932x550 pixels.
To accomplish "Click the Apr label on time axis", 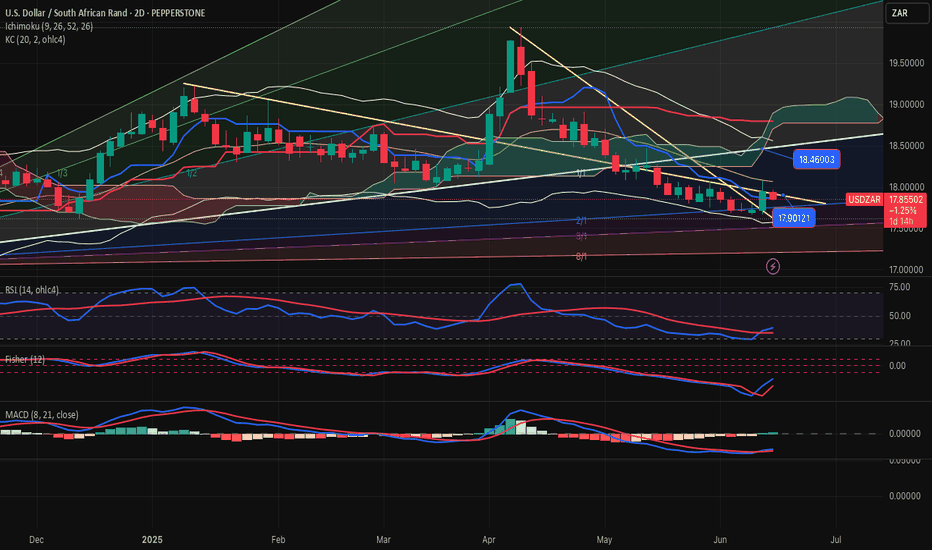I will point(489,540).
